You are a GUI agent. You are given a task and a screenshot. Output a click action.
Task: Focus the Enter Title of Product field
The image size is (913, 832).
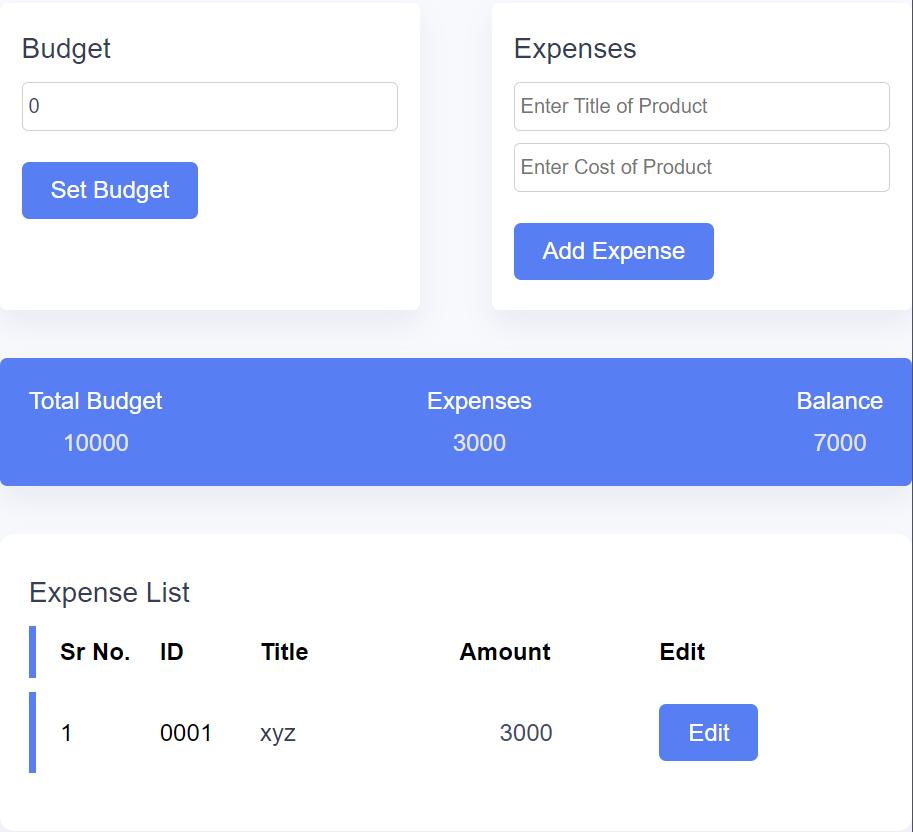pos(701,106)
